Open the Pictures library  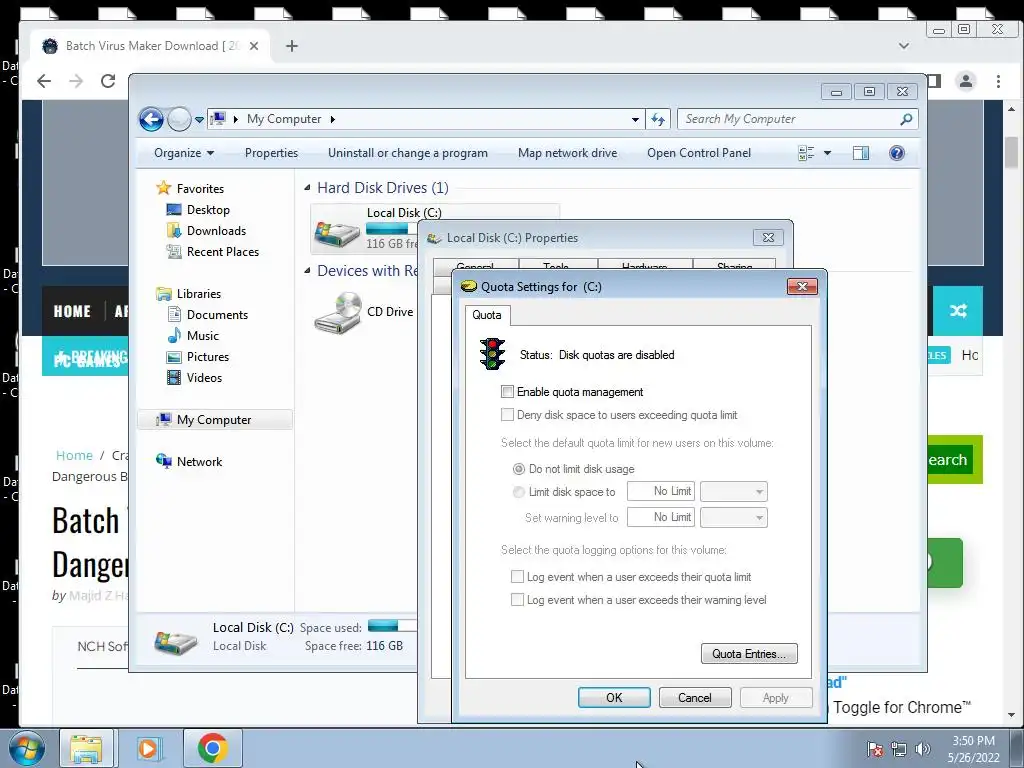coord(198,357)
